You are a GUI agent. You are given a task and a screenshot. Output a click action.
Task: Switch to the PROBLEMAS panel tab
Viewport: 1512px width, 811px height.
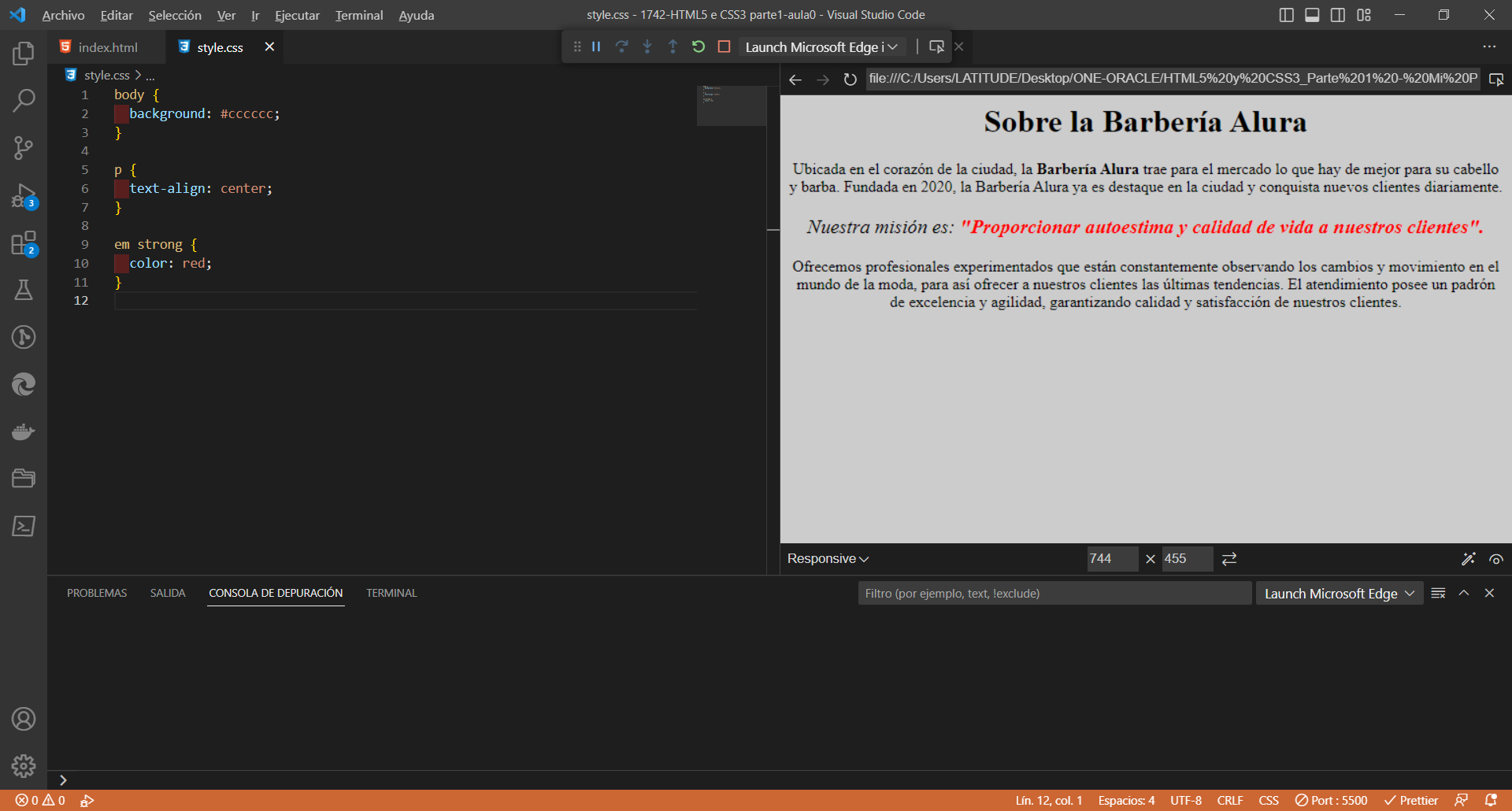[x=97, y=593]
